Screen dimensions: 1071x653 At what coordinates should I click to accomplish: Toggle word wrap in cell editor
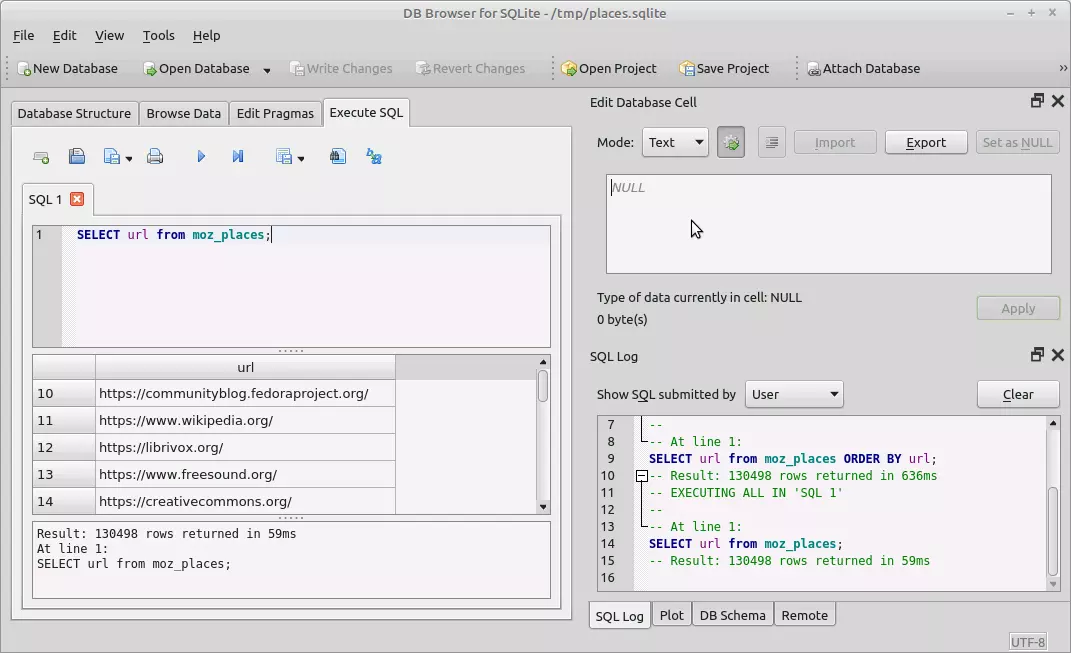771,143
